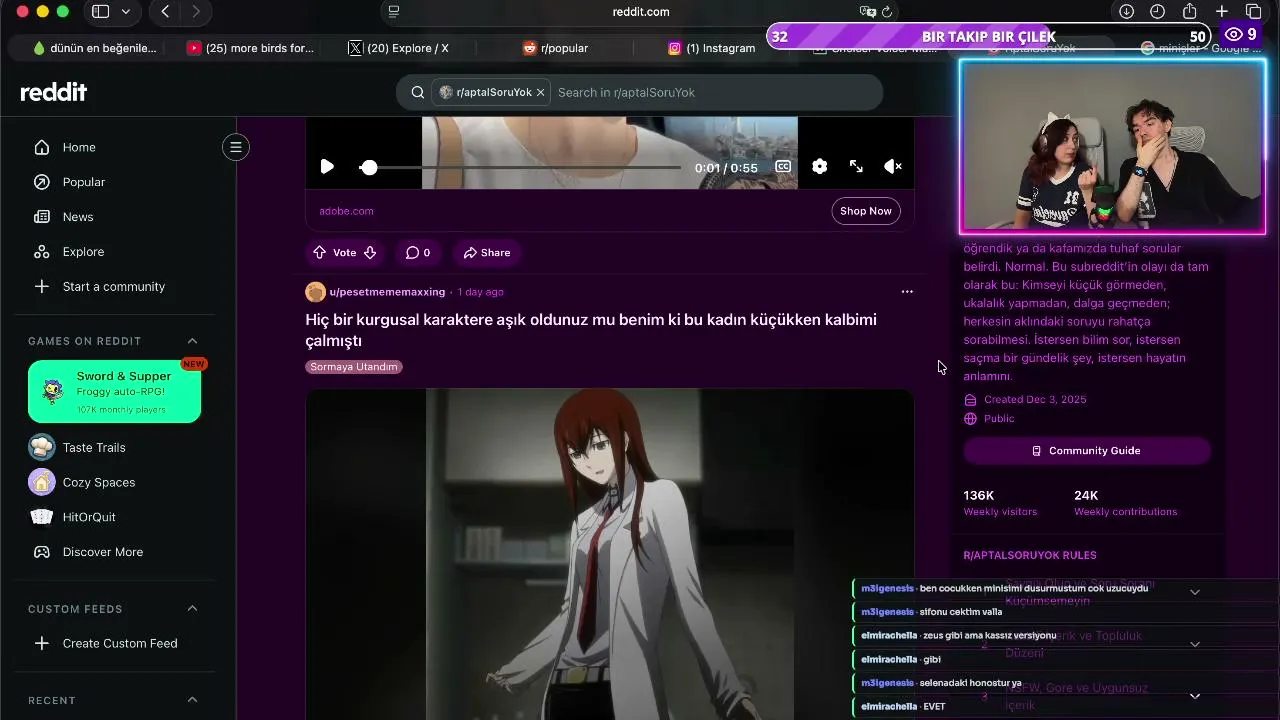
Task: Switch to (1) Instagram tab
Action: tap(712, 48)
